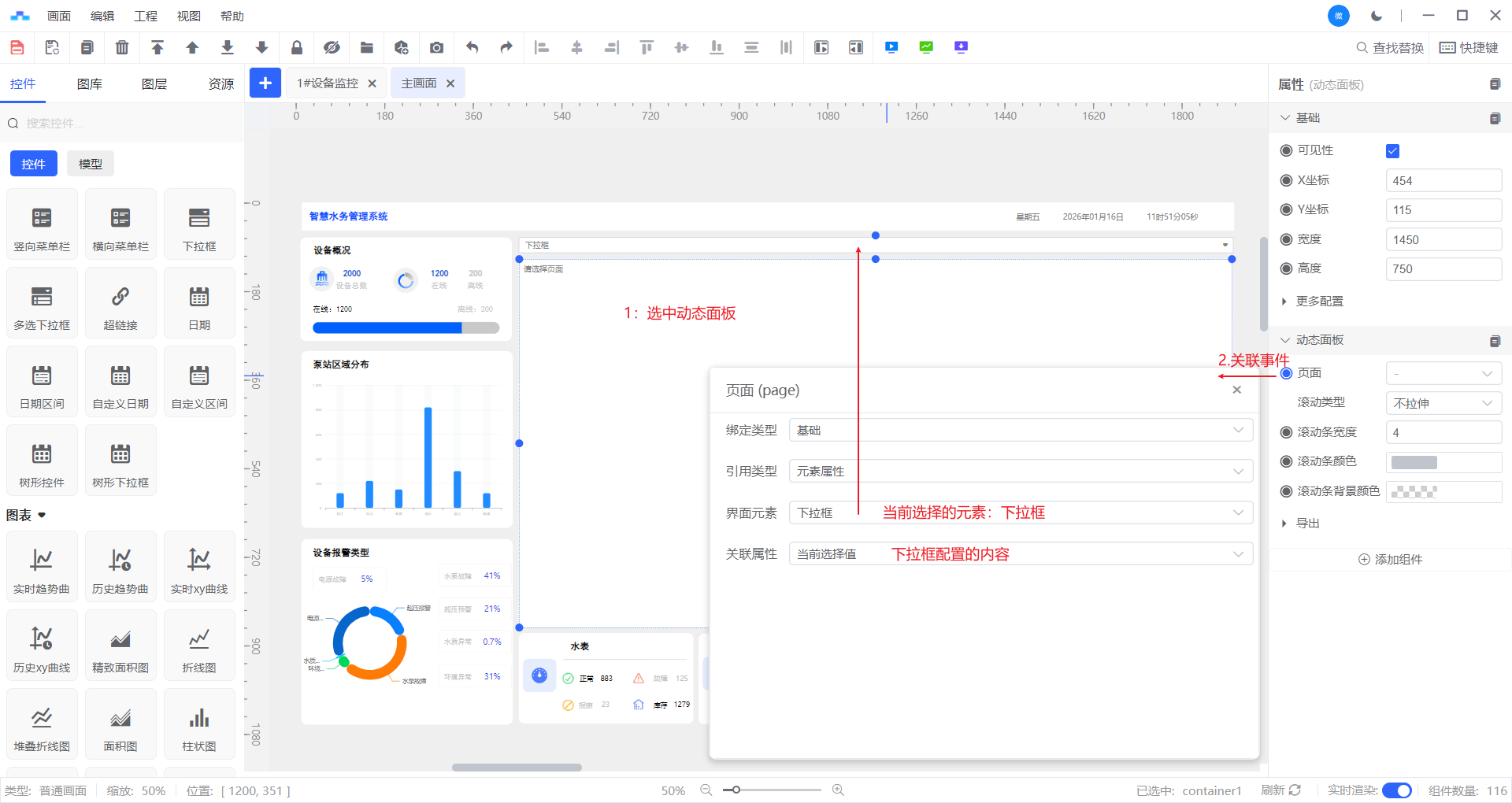The width and height of the screenshot is (1512, 803).
Task: Open the 绑定类型 dropdown
Action: pos(1020,430)
